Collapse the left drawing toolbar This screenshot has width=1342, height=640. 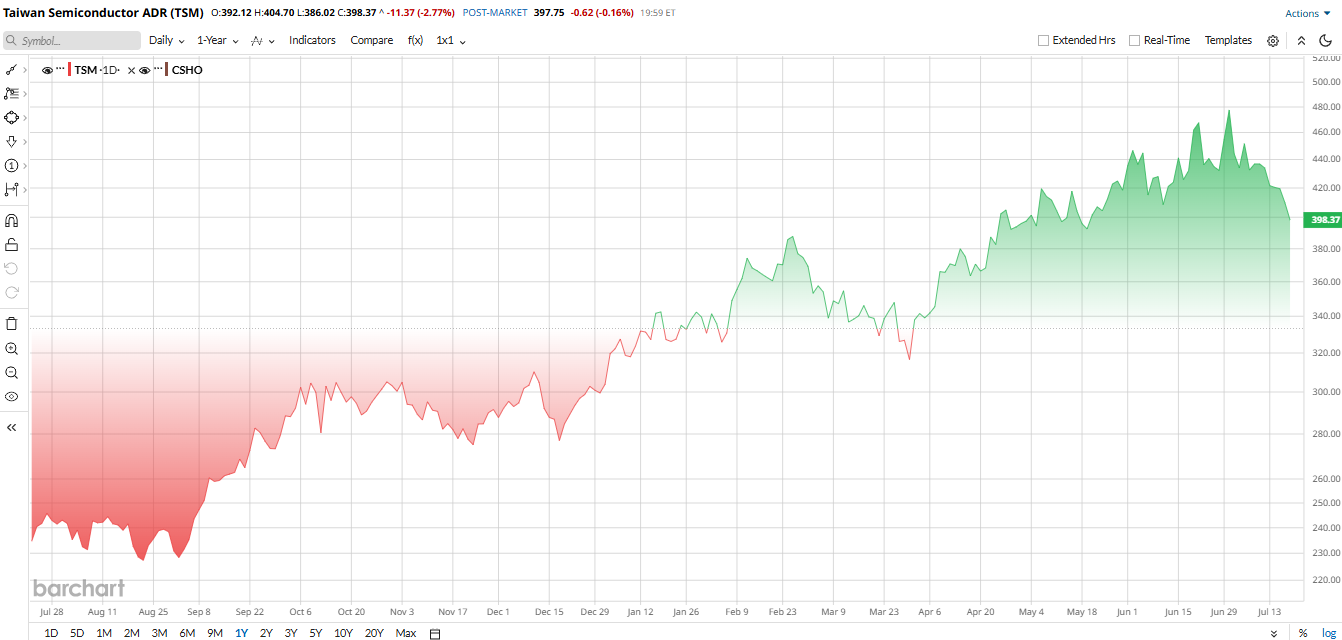[12, 427]
